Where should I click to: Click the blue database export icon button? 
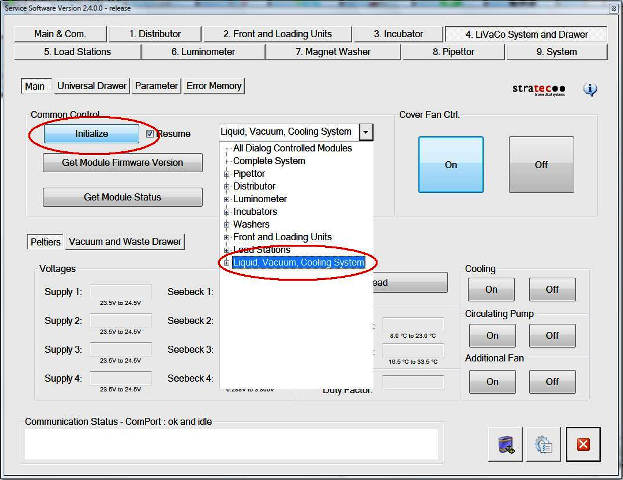(506, 444)
